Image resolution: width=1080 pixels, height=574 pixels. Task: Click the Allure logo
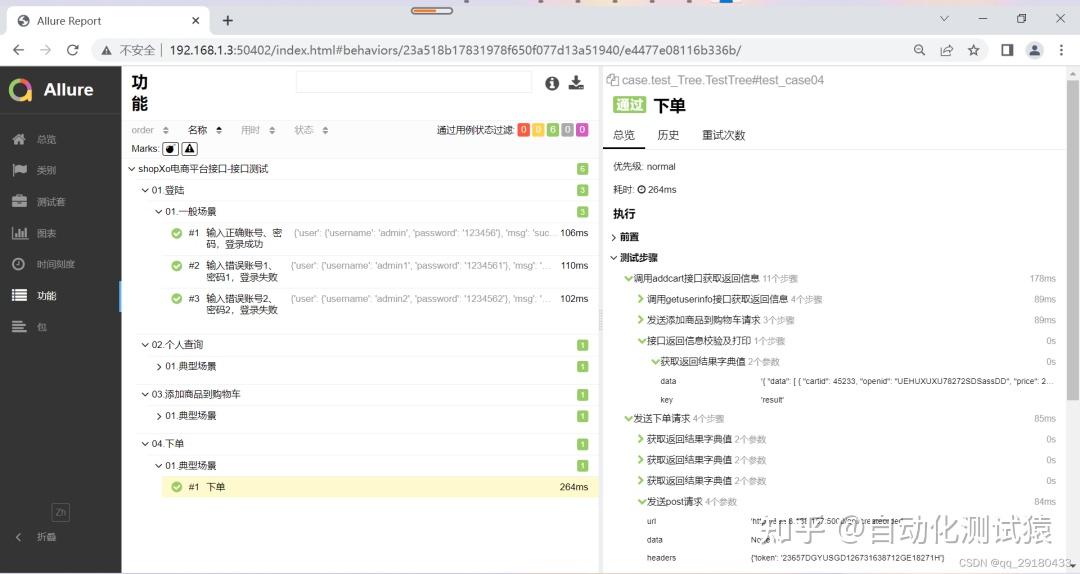51,90
